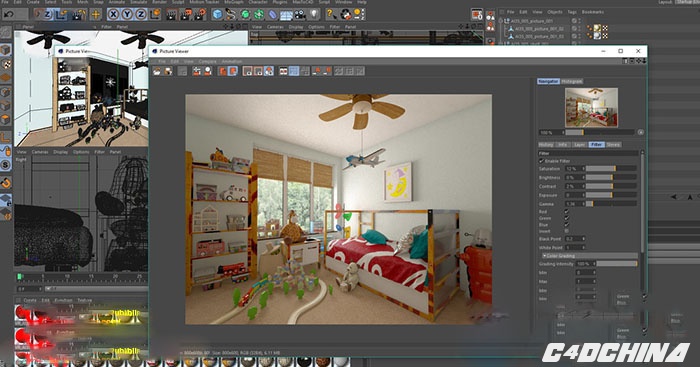Open the camera object tool
Viewport: 700px width, 367px height.
(x=300, y=15)
